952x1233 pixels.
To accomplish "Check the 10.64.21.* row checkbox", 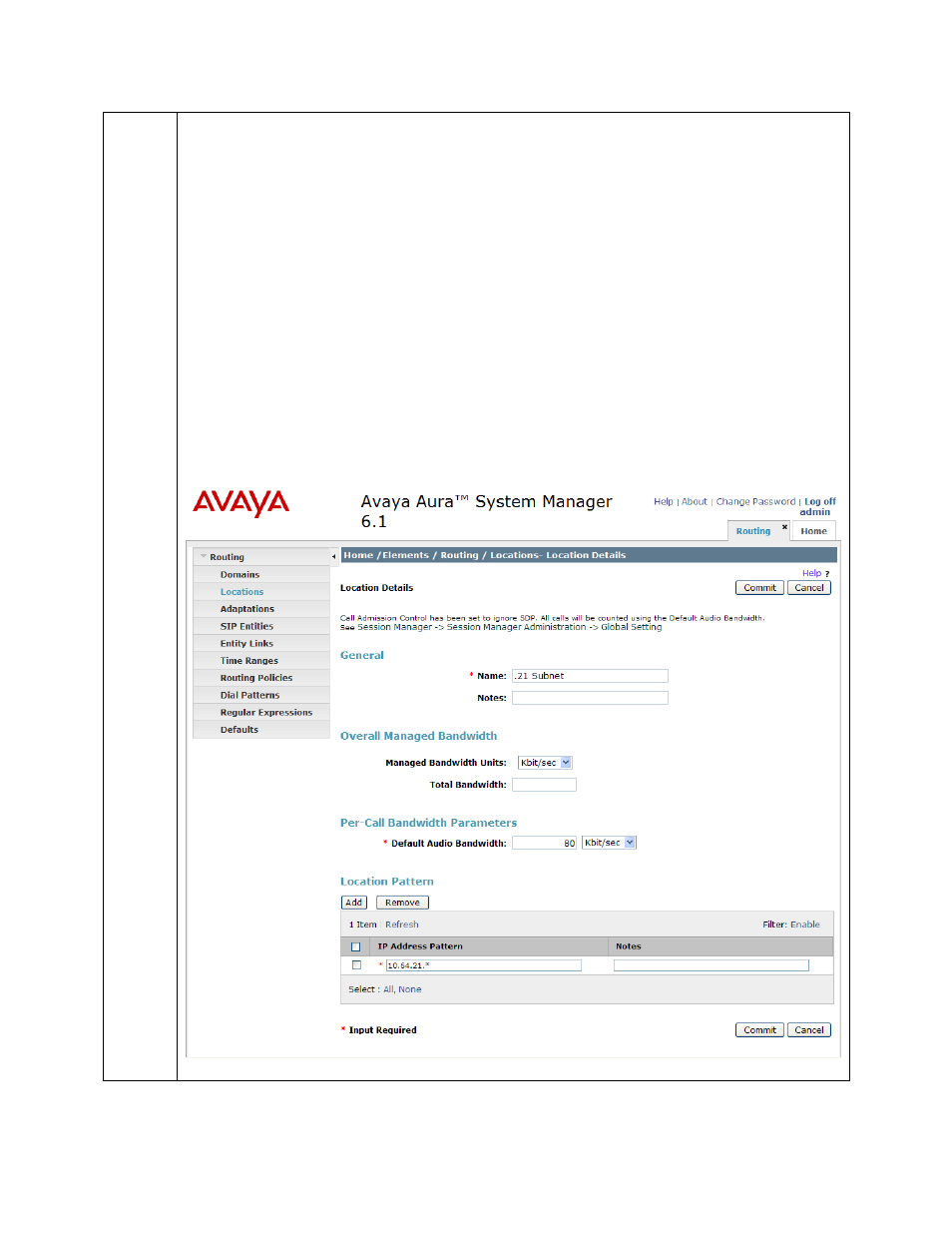I will pos(356,965).
